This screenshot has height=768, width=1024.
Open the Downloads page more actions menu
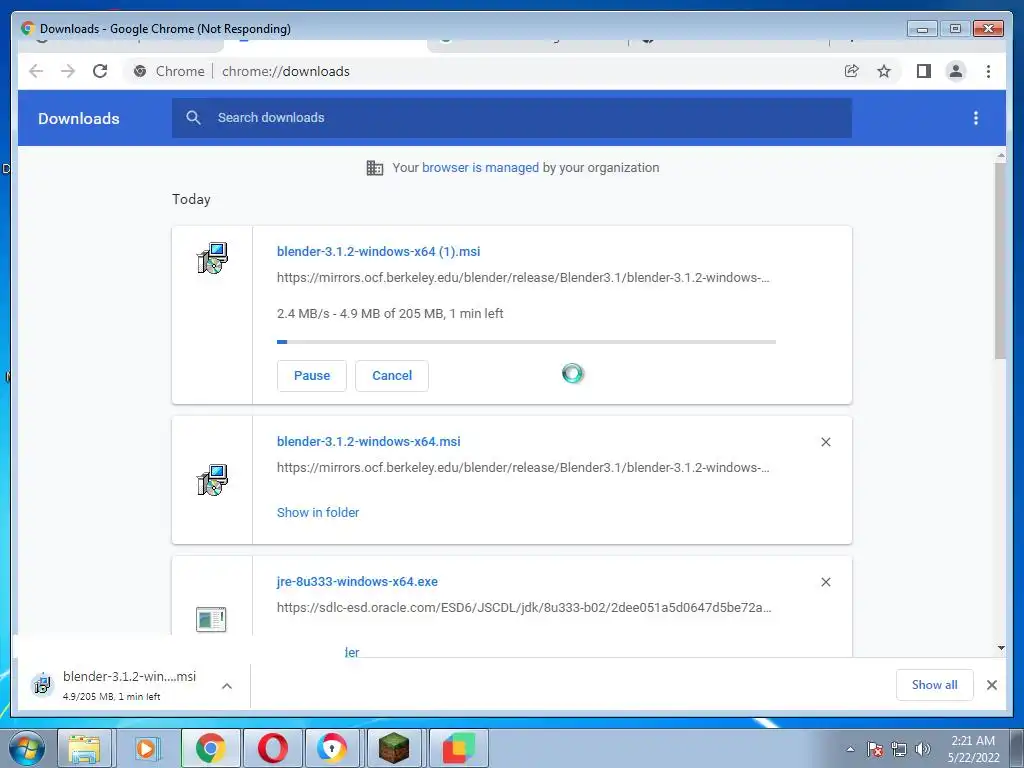tap(976, 118)
